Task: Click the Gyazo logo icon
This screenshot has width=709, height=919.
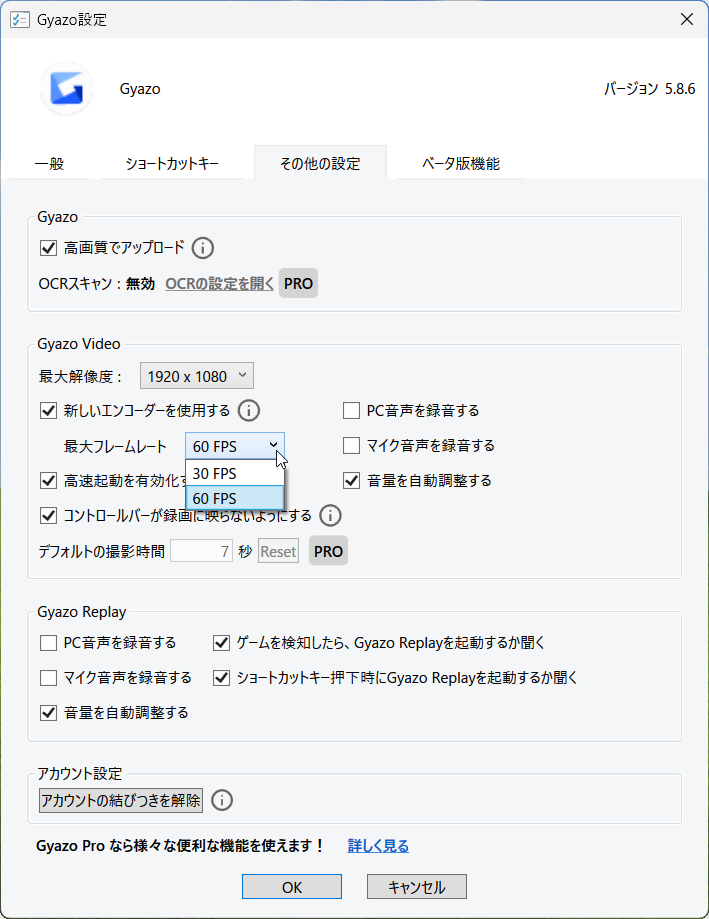Action: tap(65, 88)
